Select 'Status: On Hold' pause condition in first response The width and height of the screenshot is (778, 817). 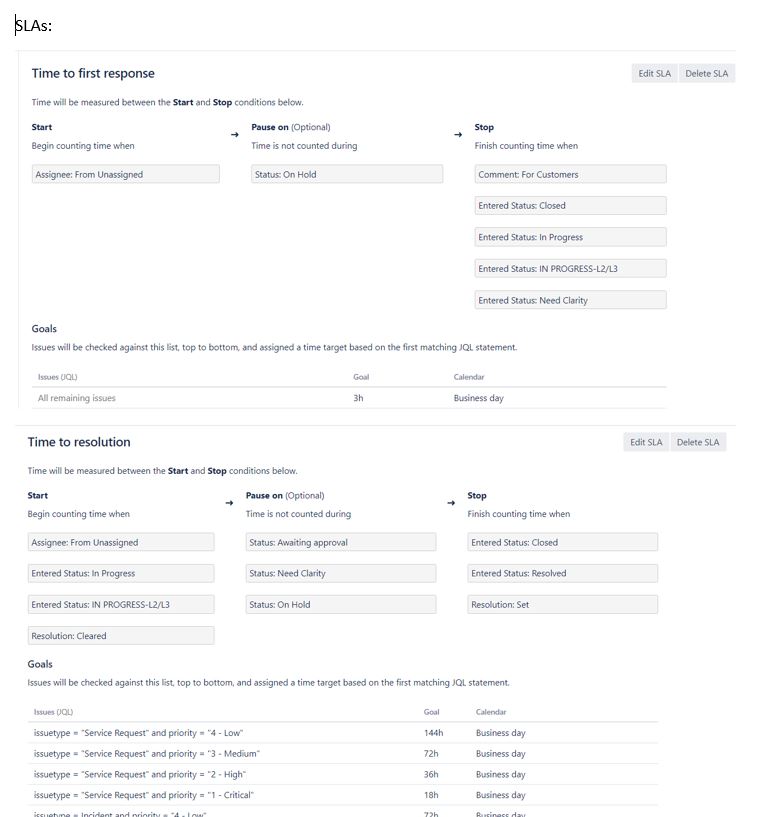(x=347, y=174)
